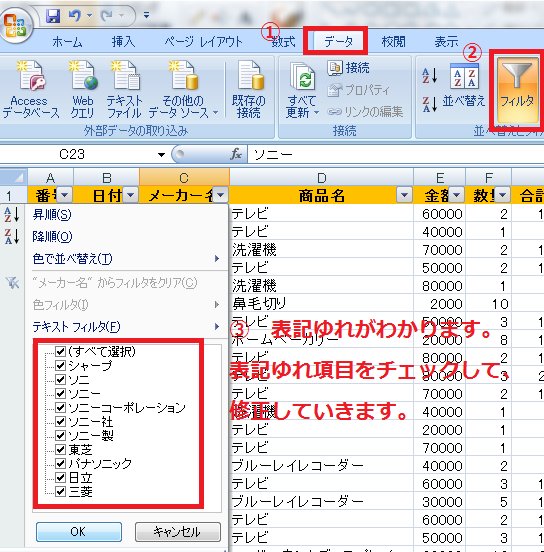This screenshot has width=544, height=552.
Task: Open the undo history dropdown arrow
Action: click(x=89, y=15)
